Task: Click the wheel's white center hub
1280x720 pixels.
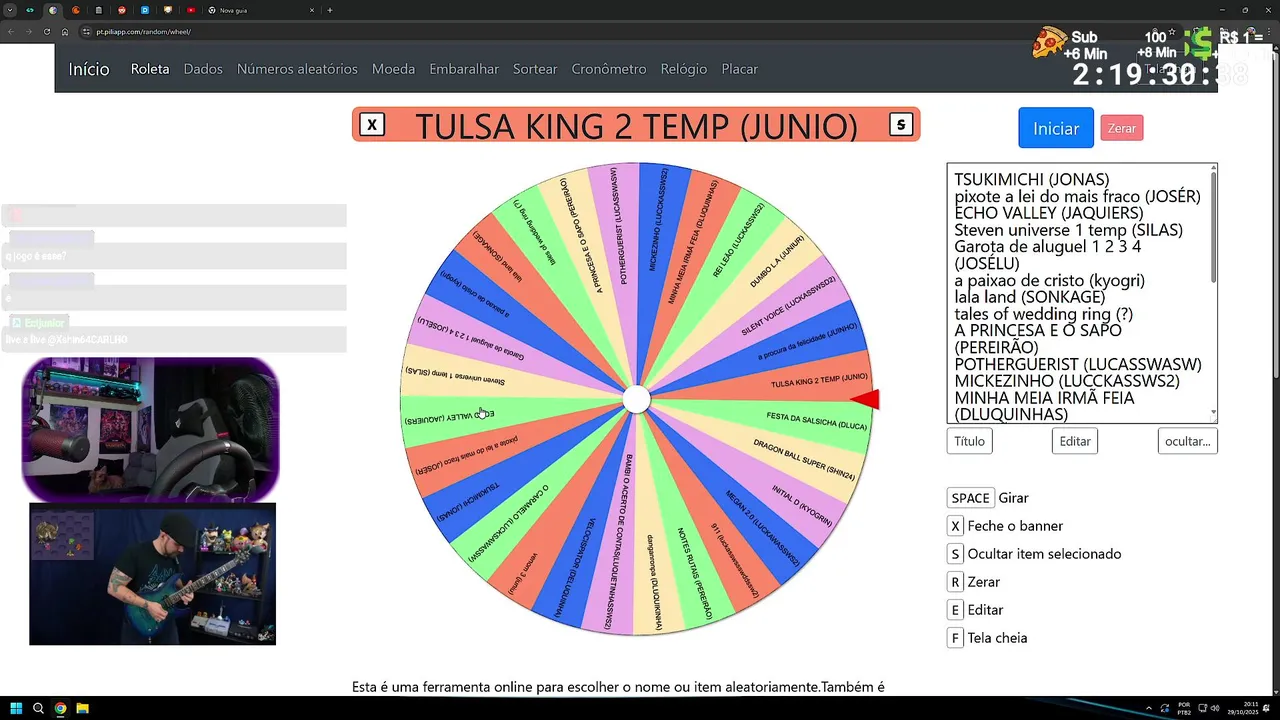Action: point(636,400)
